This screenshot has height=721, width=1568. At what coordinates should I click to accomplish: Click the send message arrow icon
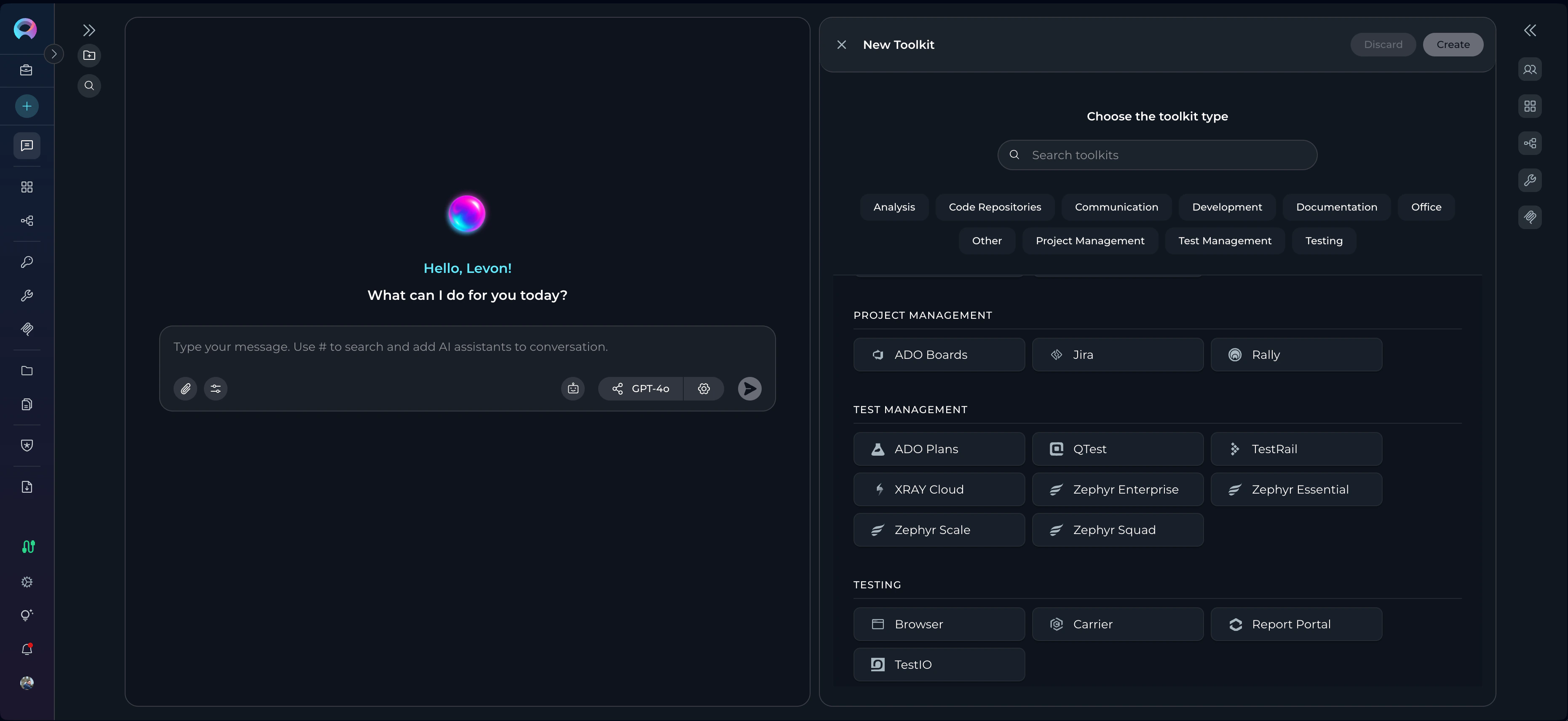[x=749, y=389]
